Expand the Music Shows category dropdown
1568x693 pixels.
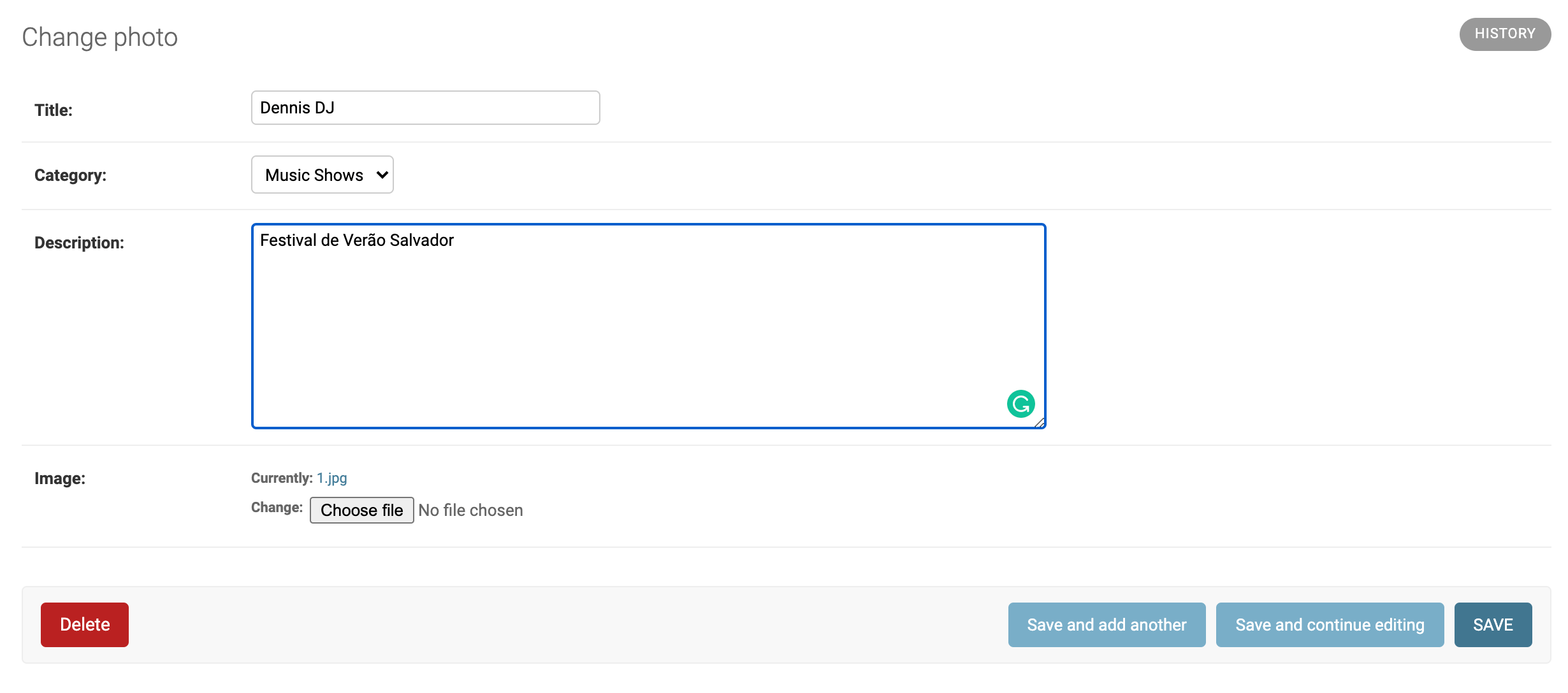point(323,175)
